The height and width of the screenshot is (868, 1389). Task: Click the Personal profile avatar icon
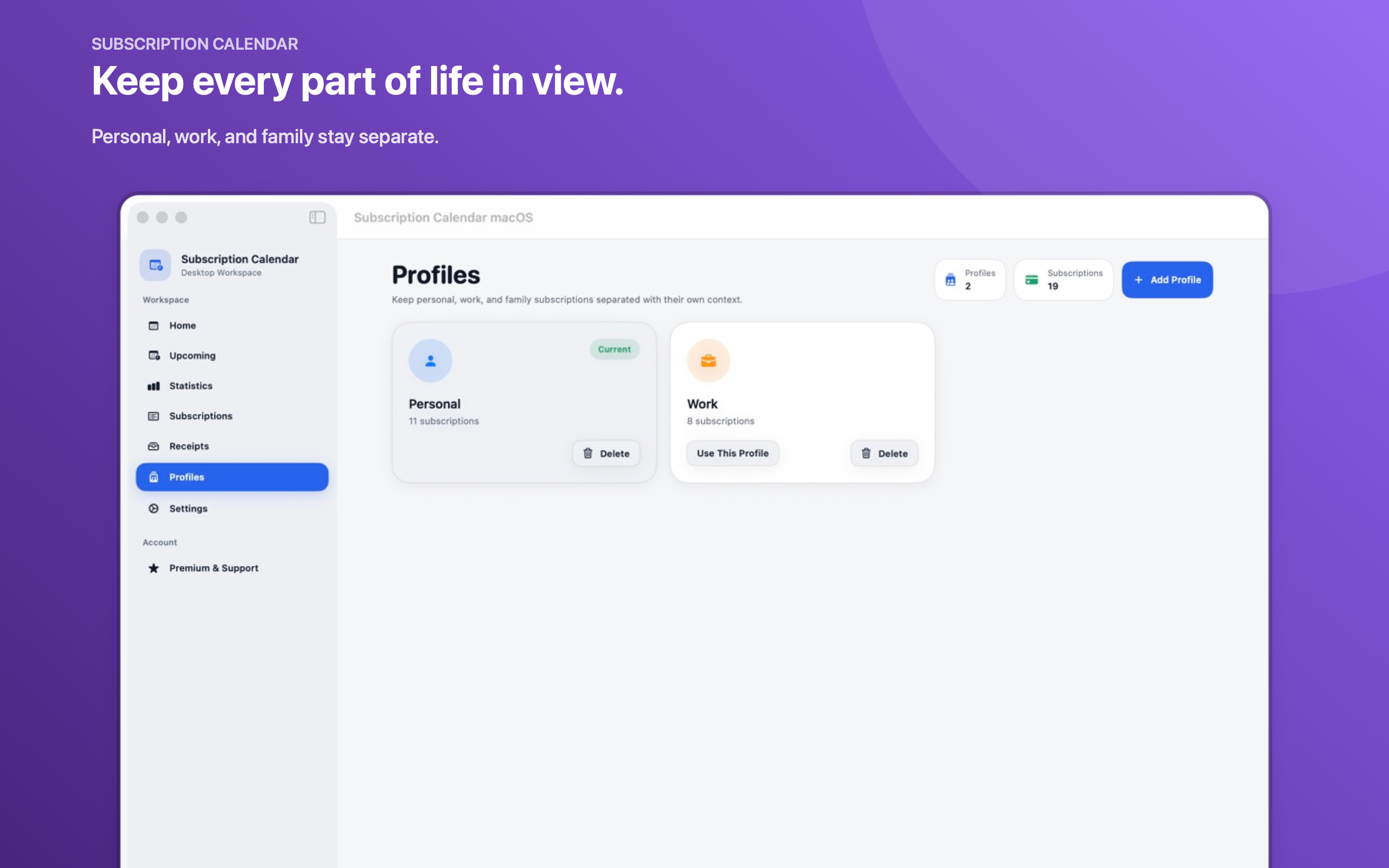tap(431, 361)
